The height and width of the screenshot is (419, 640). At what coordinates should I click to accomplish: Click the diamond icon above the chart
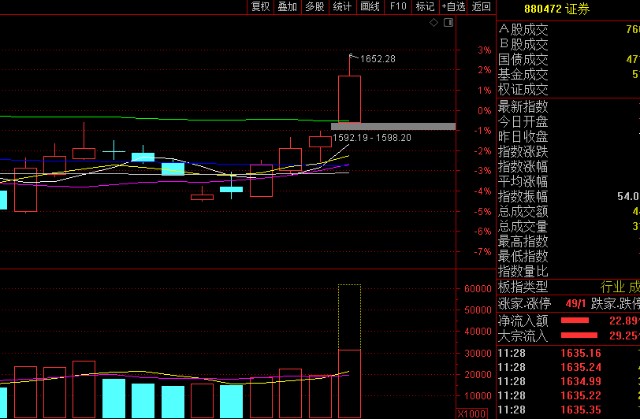click(x=433, y=23)
